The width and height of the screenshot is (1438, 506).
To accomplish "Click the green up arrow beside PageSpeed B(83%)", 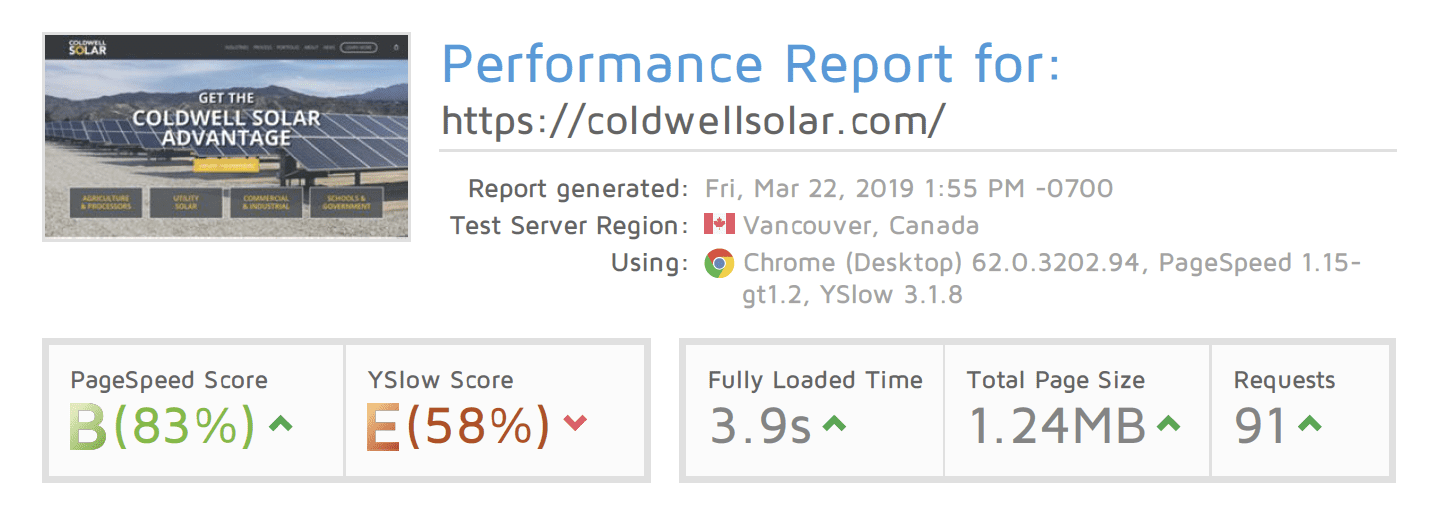I will point(281,424).
